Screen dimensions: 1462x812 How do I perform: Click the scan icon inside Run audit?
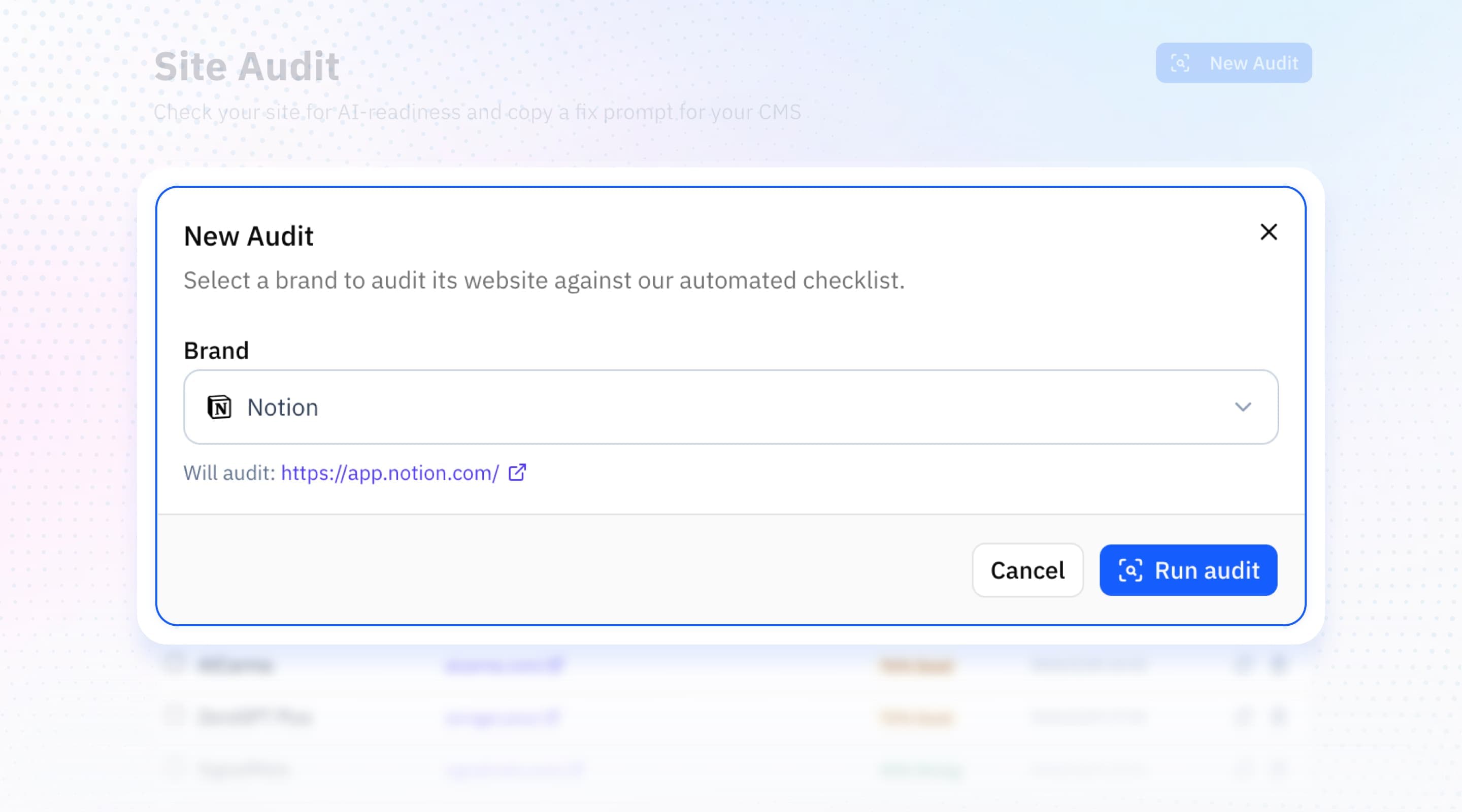click(1130, 570)
